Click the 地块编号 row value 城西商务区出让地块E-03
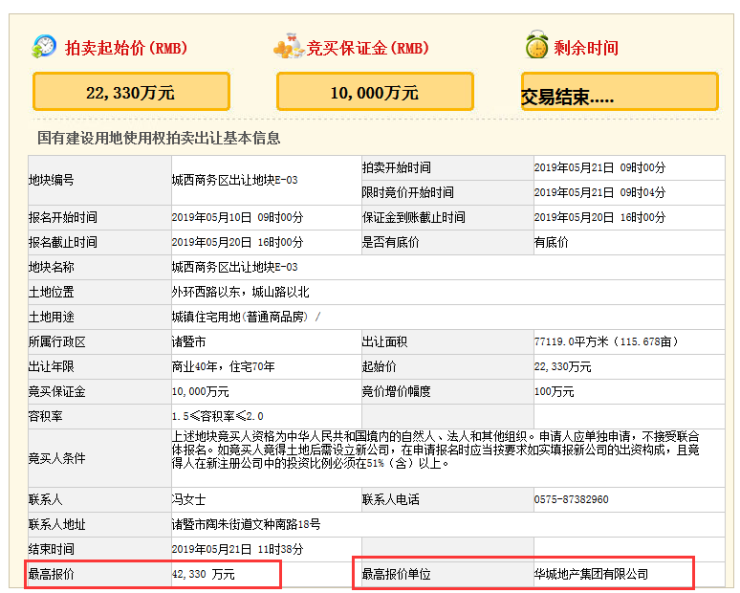The image size is (740, 593). (x=234, y=180)
